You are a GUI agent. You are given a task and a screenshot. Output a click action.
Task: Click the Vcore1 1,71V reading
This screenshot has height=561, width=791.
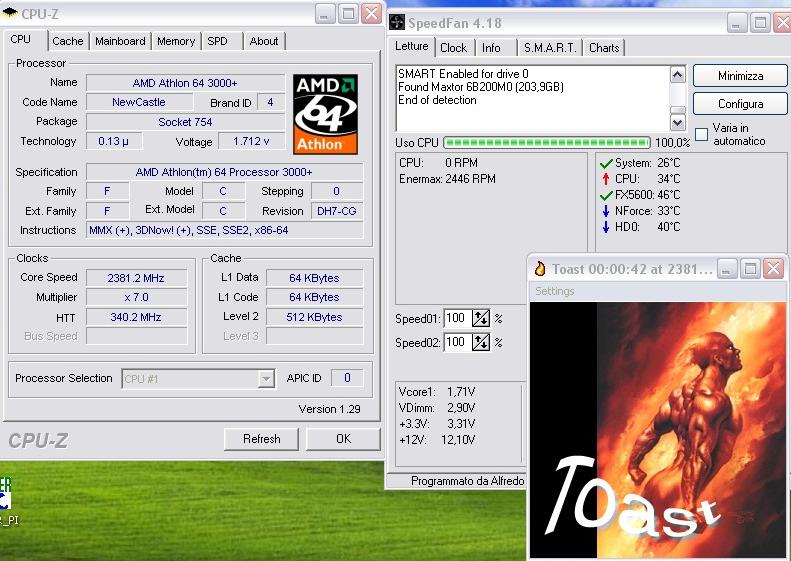[x=437, y=391]
